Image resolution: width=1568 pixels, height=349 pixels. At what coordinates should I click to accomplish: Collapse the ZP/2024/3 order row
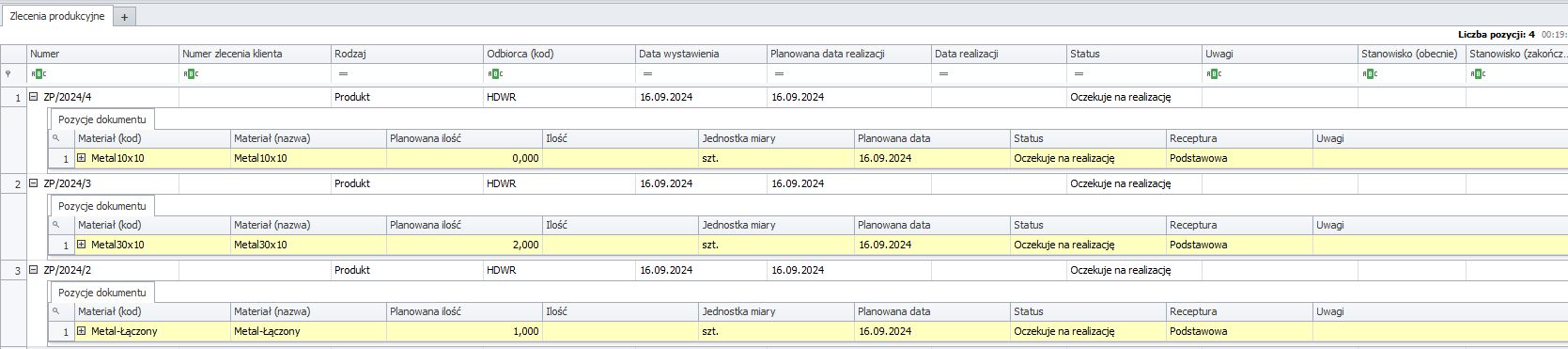click(34, 183)
